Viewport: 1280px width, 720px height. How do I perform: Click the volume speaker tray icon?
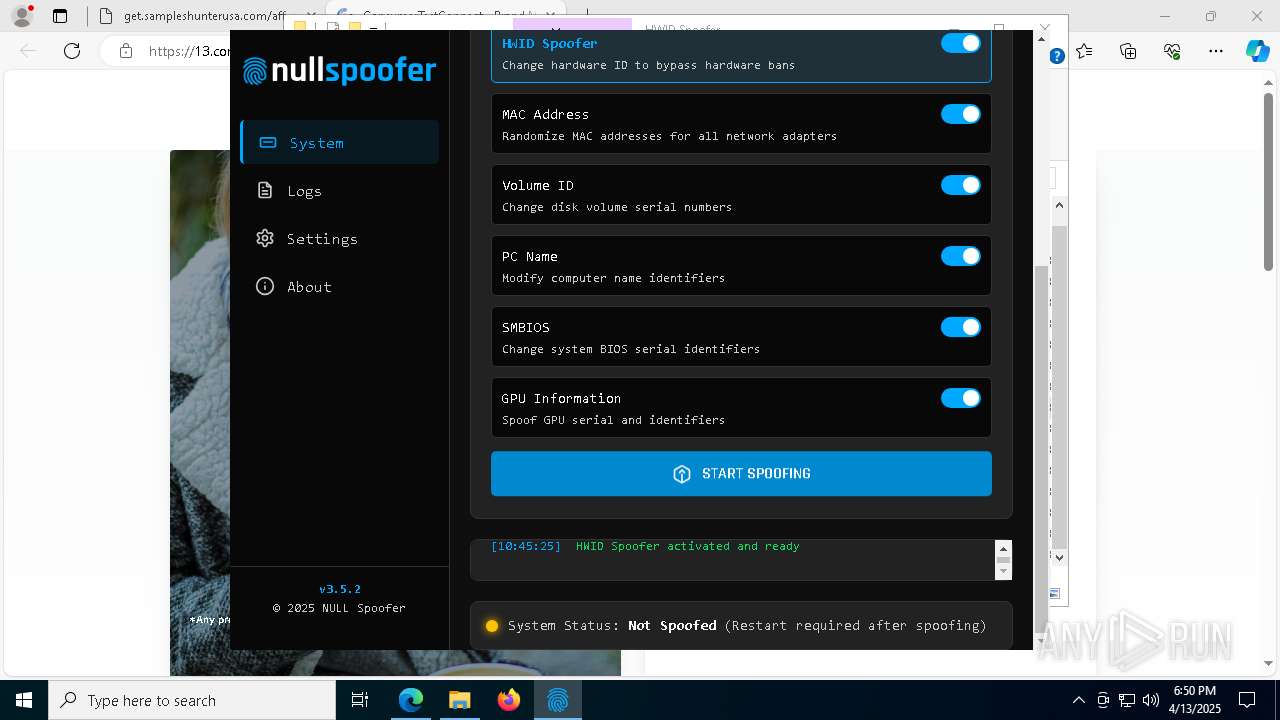point(1151,700)
